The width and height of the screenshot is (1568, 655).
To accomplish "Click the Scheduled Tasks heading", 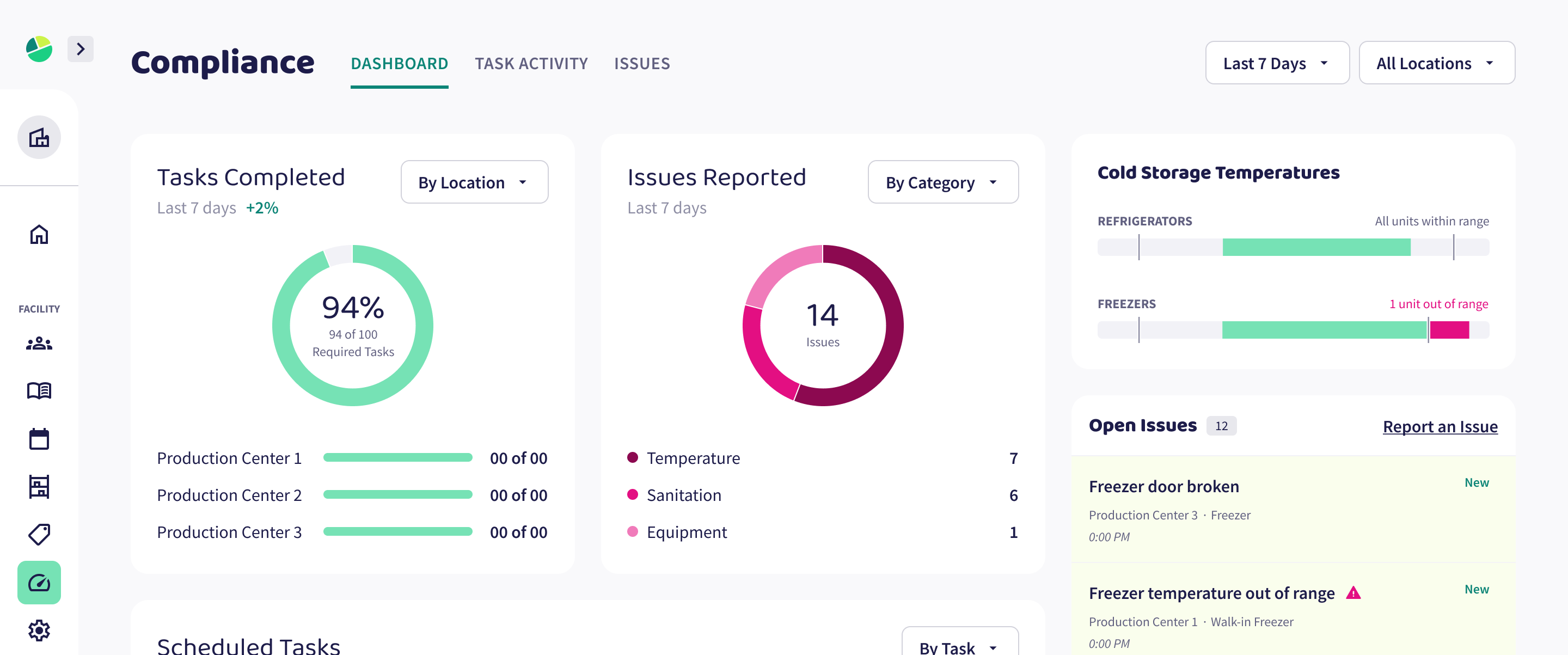I will pos(248,645).
